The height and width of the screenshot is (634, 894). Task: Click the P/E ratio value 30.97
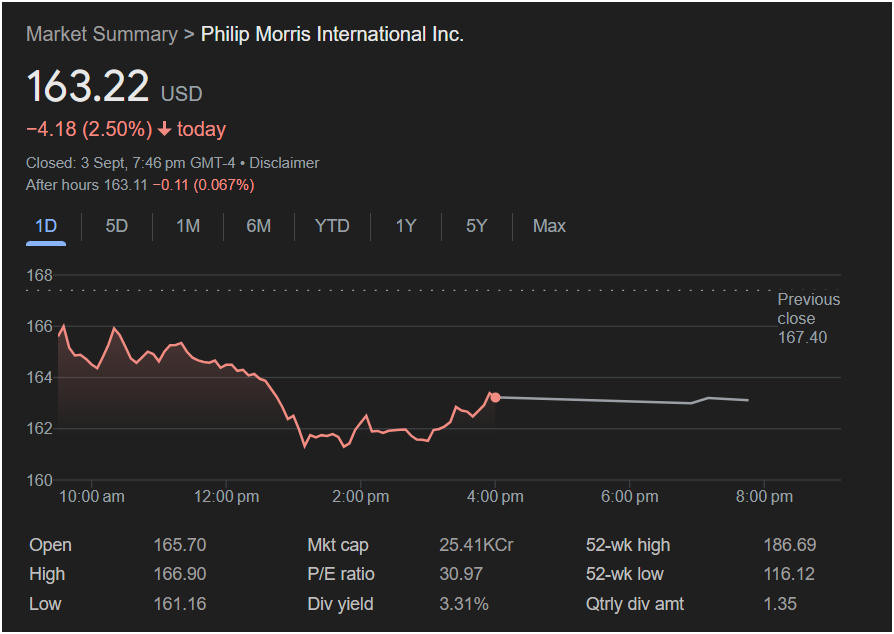click(461, 574)
